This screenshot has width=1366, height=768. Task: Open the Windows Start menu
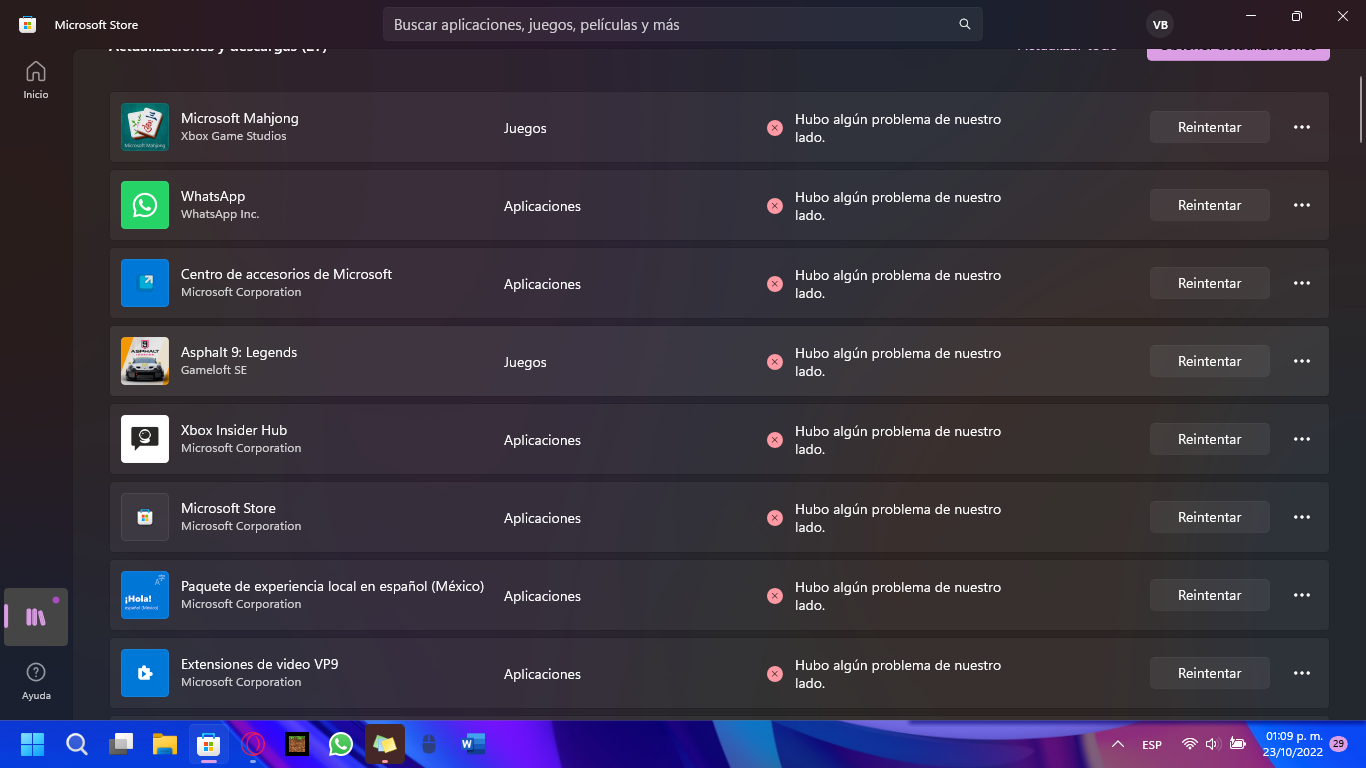(33, 744)
